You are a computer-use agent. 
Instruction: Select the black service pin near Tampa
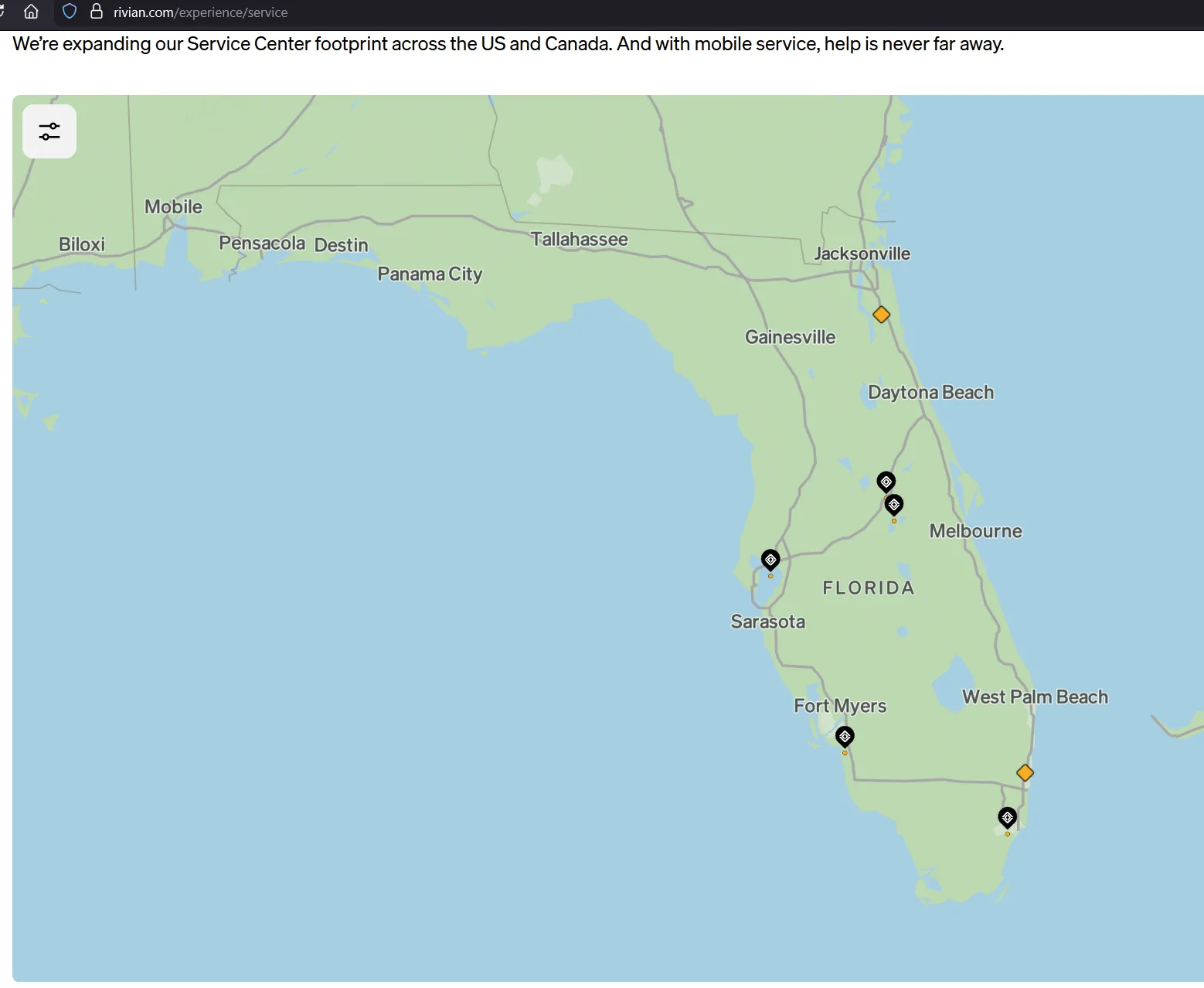click(x=770, y=560)
